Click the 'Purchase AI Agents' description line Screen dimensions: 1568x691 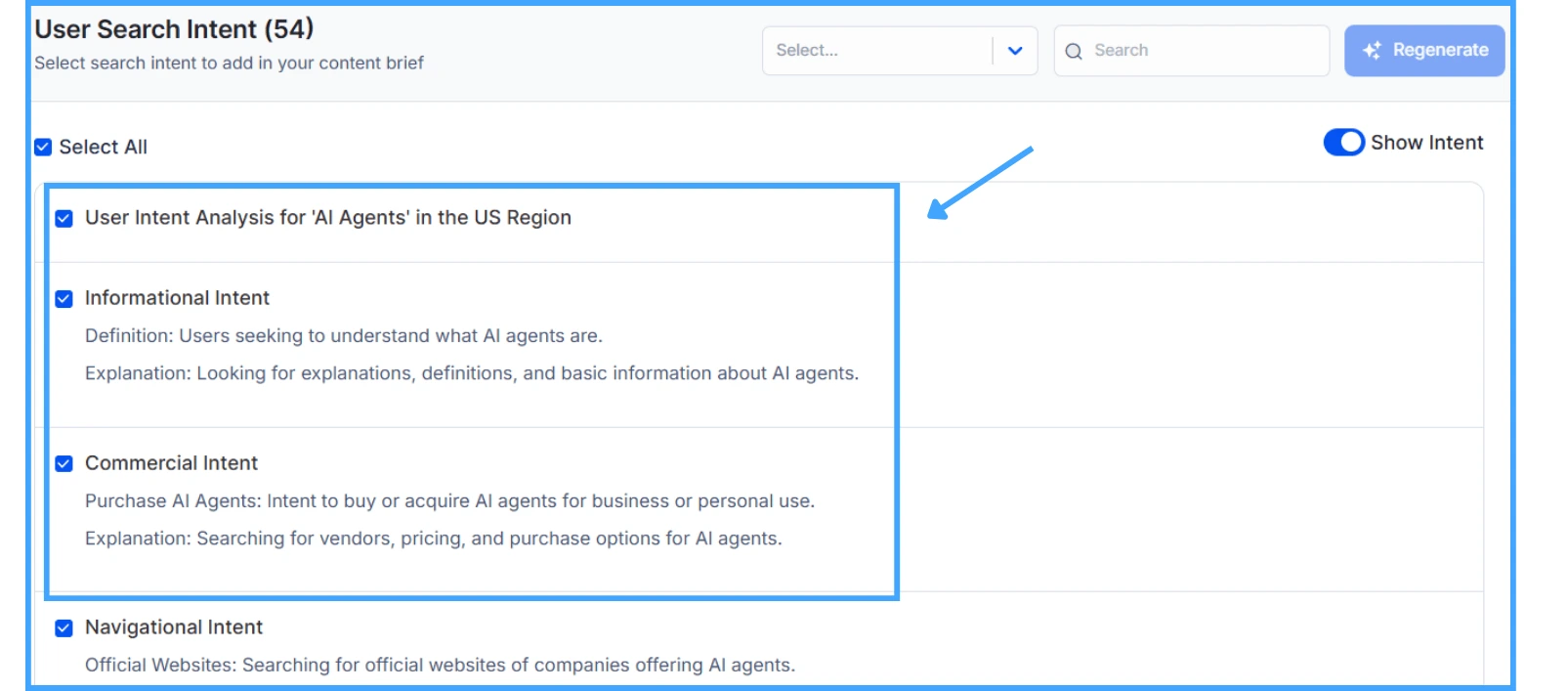pos(449,501)
